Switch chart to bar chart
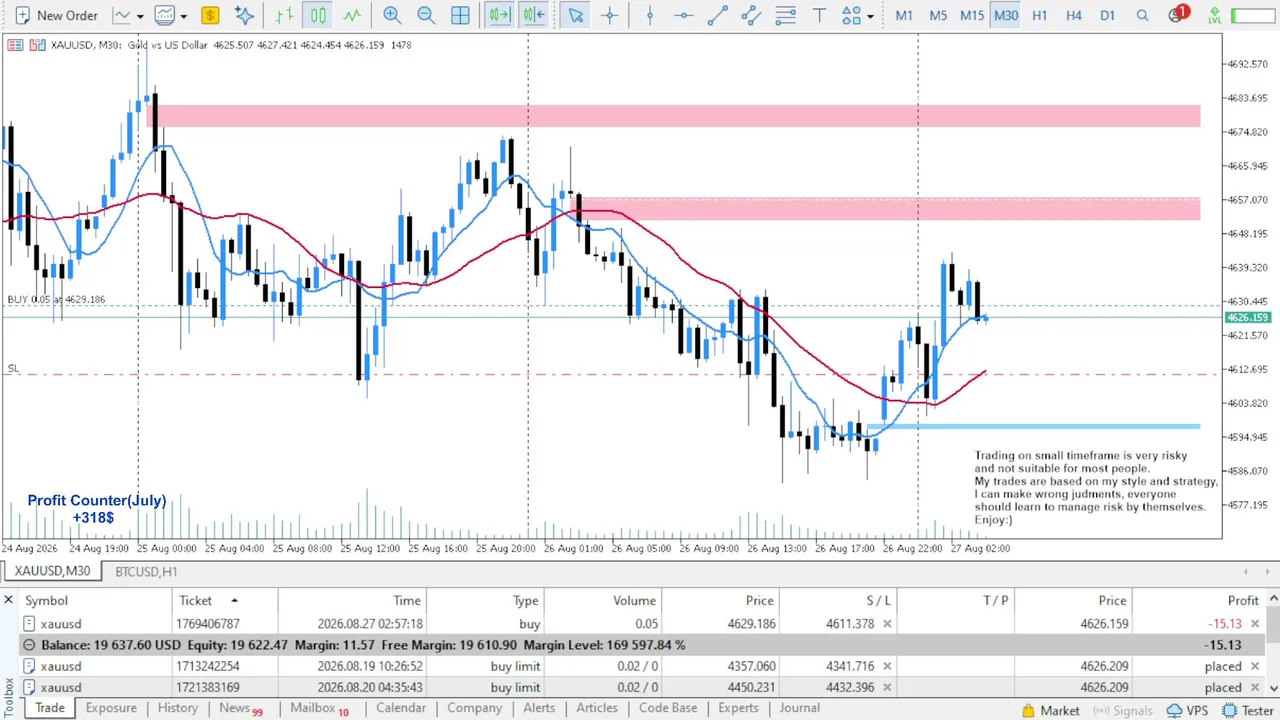 (285, 15)
